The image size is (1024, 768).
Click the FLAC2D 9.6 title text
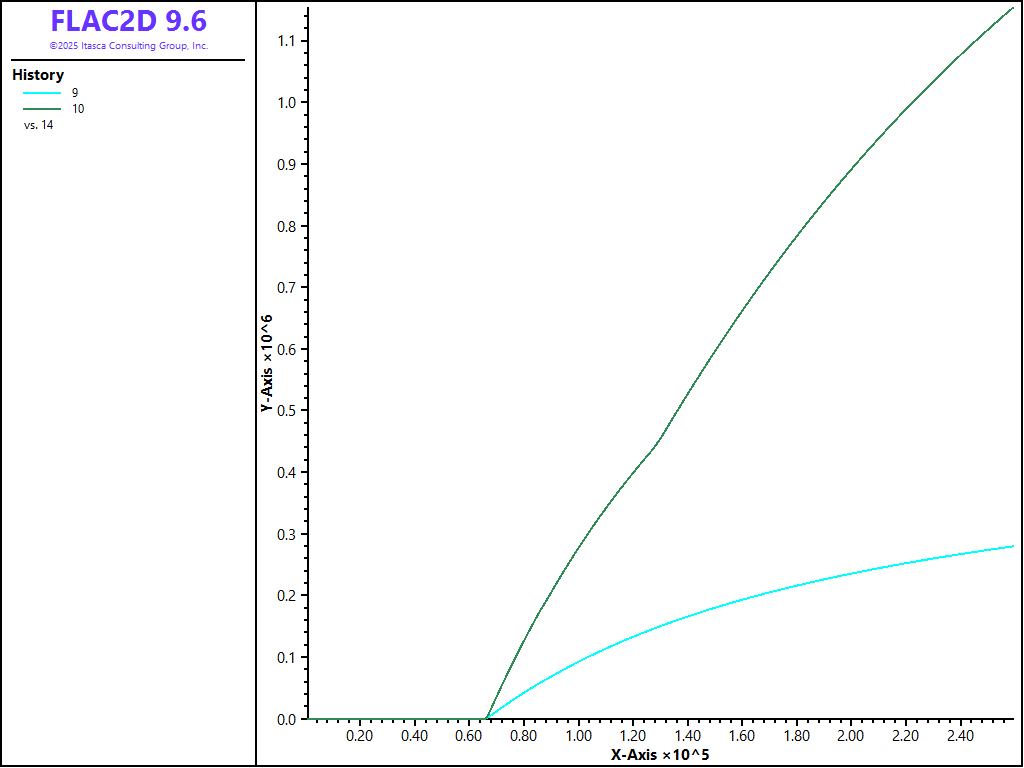[128, 22]
